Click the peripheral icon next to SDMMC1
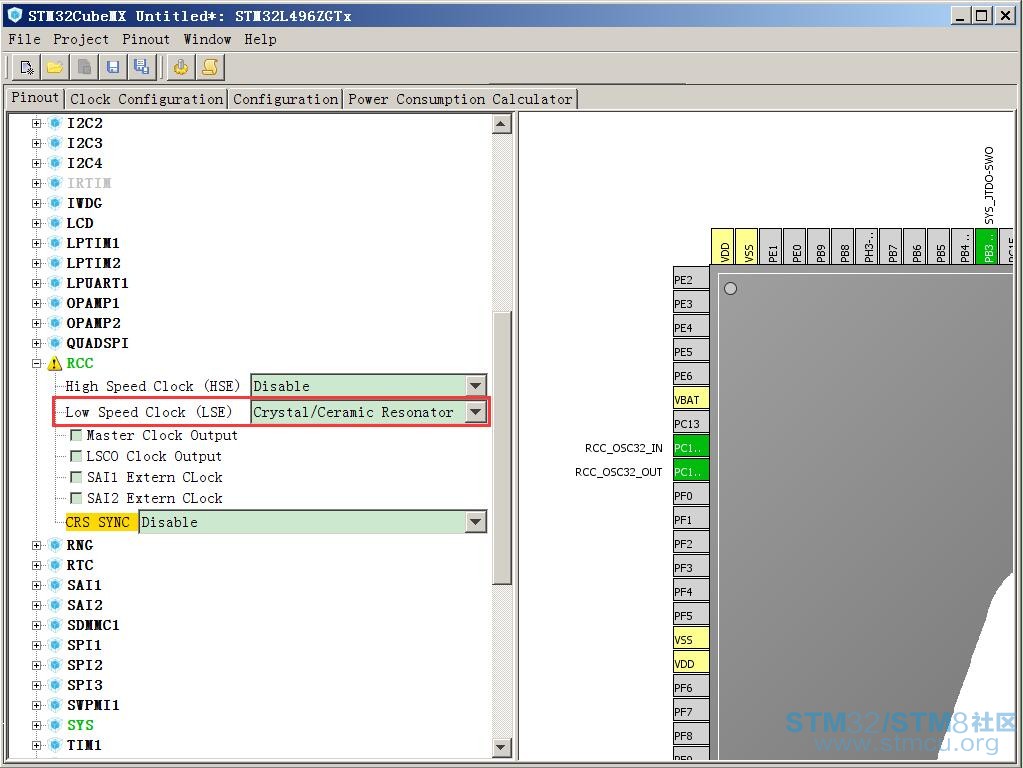This screenshot has height=768, width=1023. pos(55,625)
